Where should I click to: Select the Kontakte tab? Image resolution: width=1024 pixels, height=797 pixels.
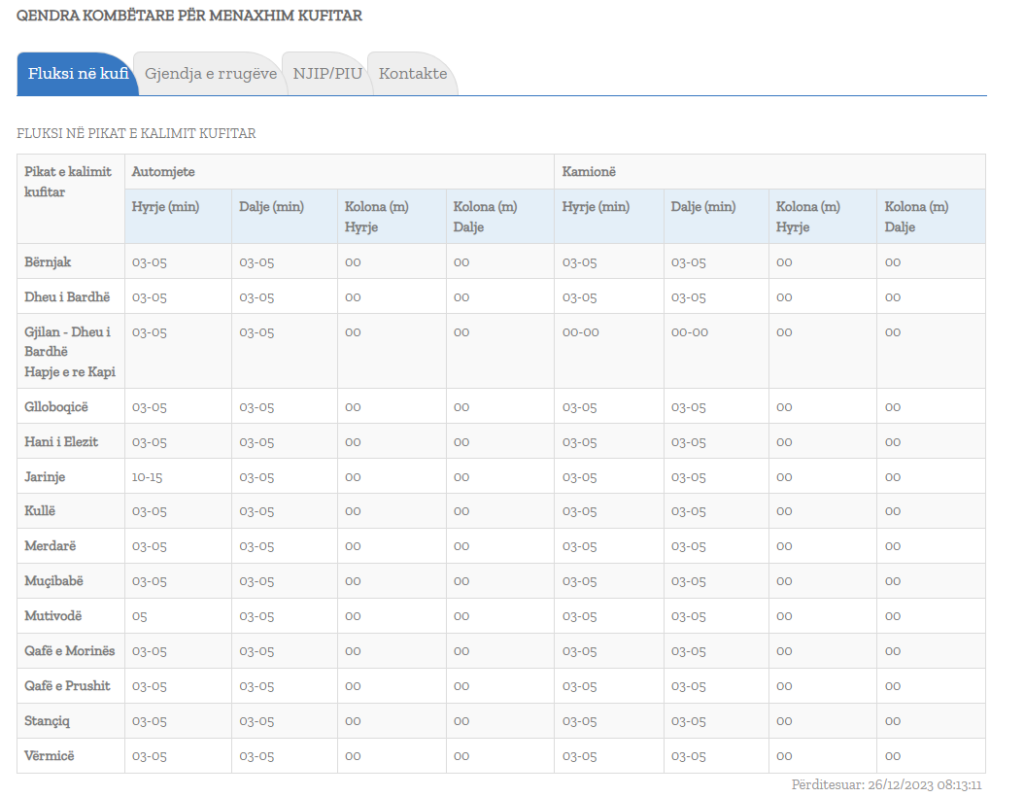(x=412, y=74)
